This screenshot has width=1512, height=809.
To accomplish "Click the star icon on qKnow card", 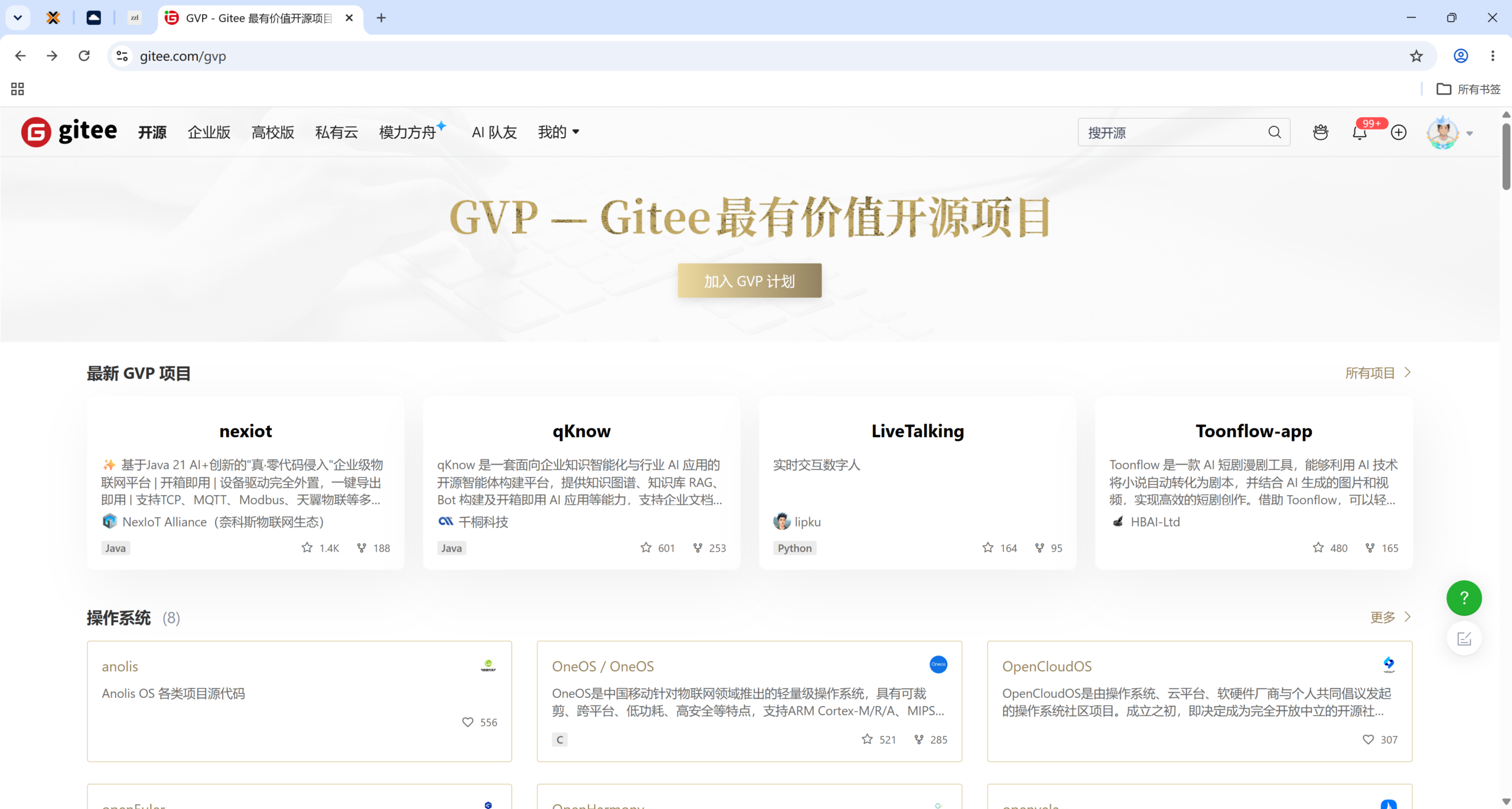I will [646, 548].
